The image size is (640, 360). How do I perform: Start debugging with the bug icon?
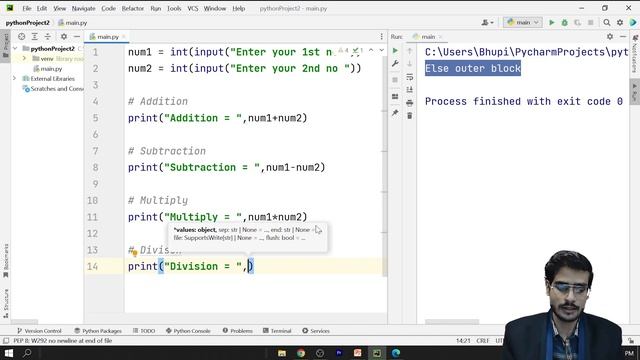click(564, 22)
